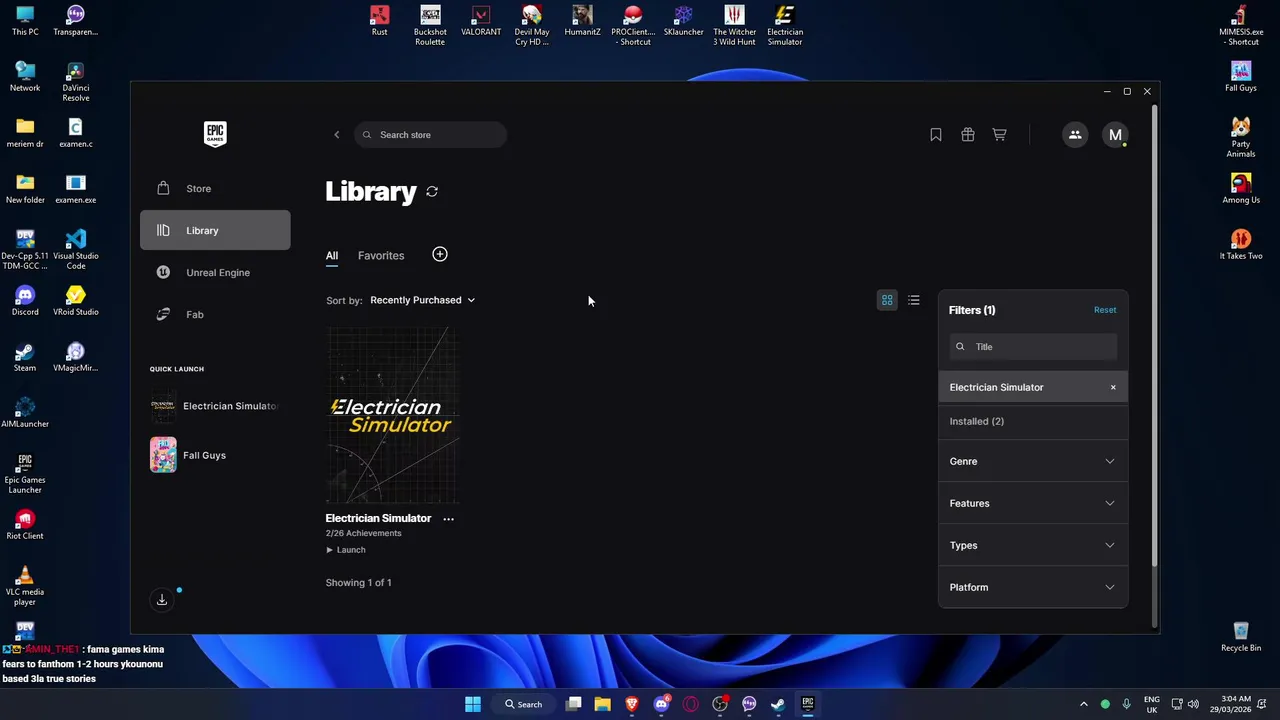Open the Windows Start menu

(x=473, y=704)
